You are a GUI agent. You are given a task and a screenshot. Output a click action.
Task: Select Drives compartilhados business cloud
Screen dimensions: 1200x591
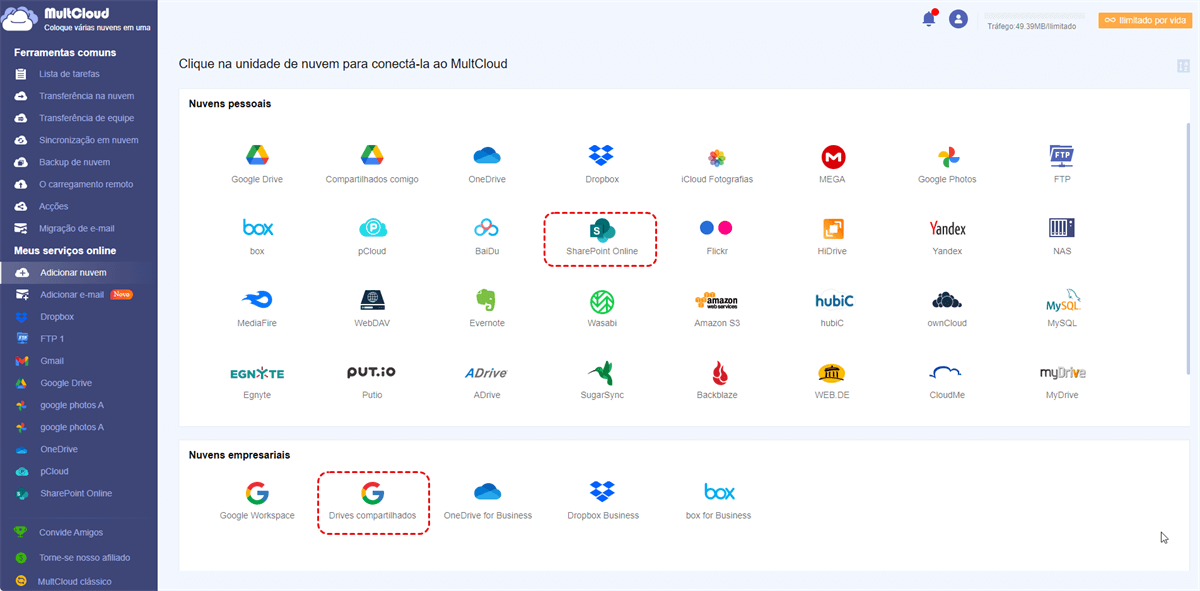(x=373, y=503)
